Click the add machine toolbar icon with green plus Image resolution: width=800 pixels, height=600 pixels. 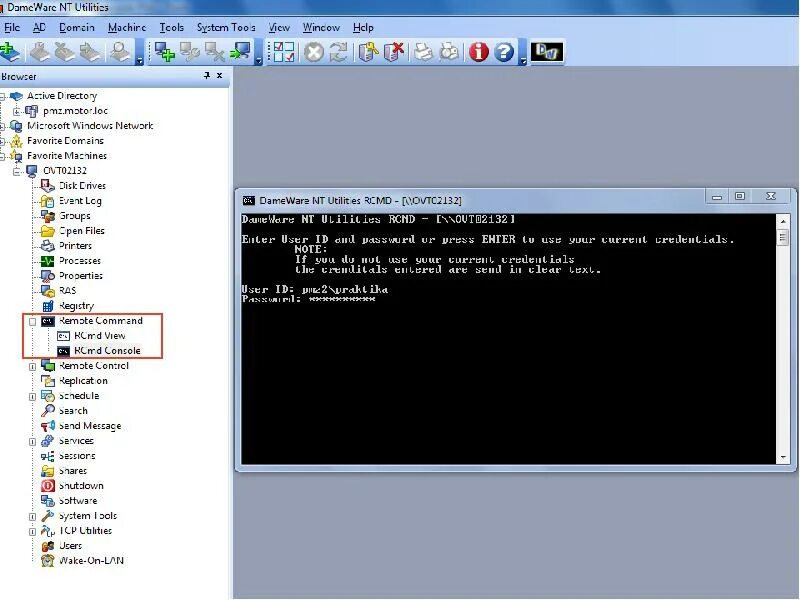[165, 52]
